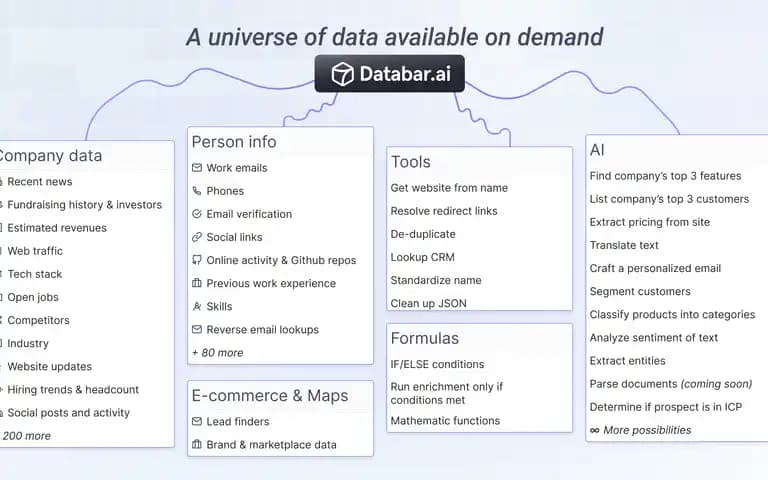Click the Github icon beside Online activity
768x480 pixels.
pyautogui.click(x=197, y=260)
